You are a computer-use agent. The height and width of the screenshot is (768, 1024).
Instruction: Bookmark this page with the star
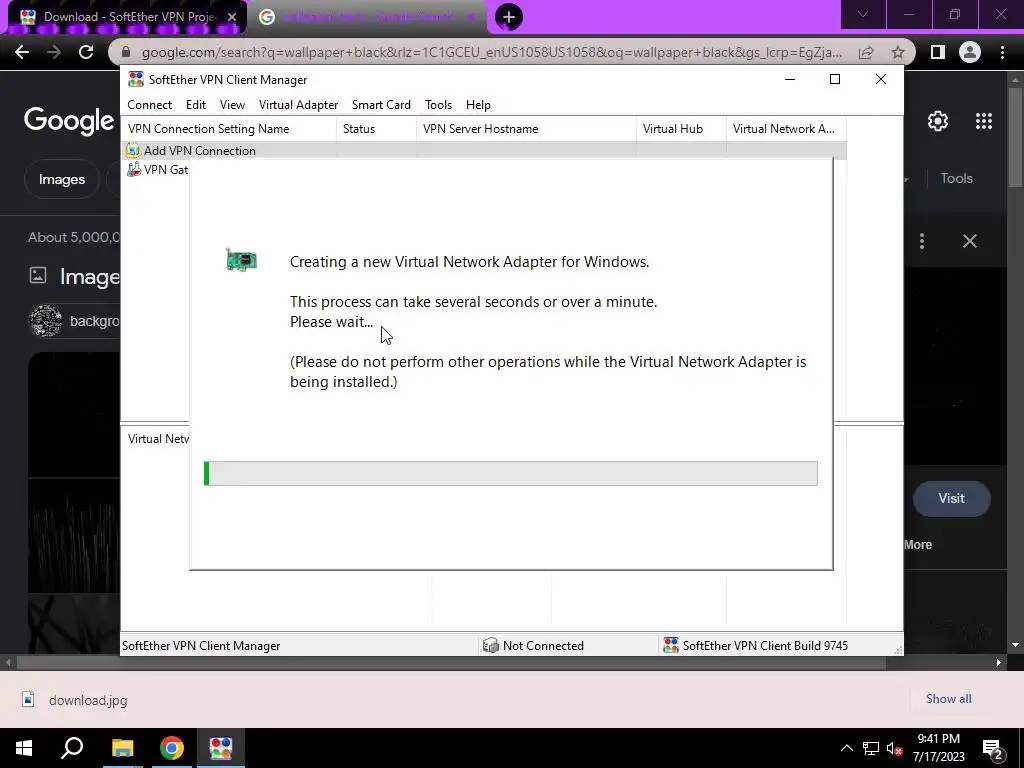tap(898, 52)
